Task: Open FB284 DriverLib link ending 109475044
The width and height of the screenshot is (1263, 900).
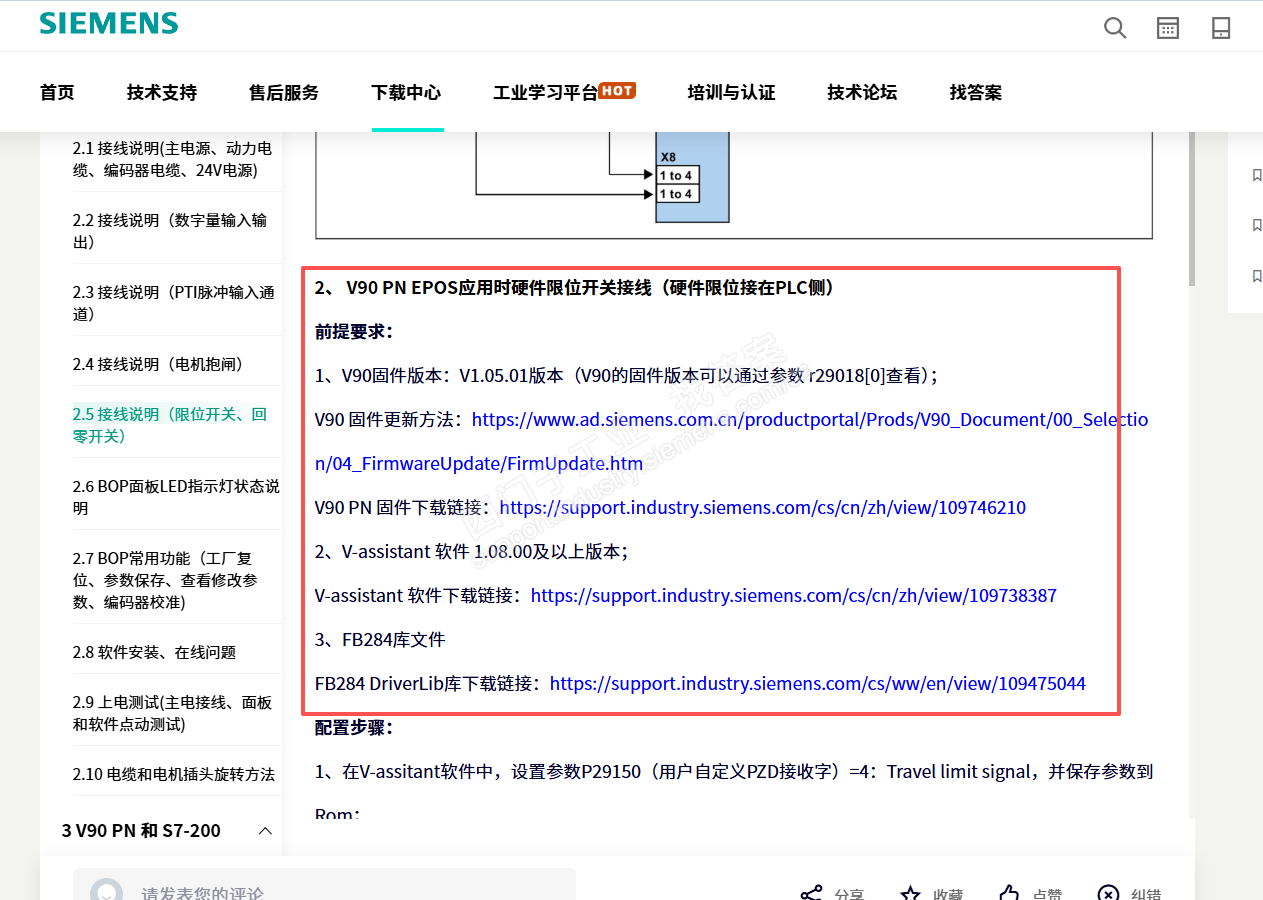Action: pyautogui.click(x=818, y=683)
